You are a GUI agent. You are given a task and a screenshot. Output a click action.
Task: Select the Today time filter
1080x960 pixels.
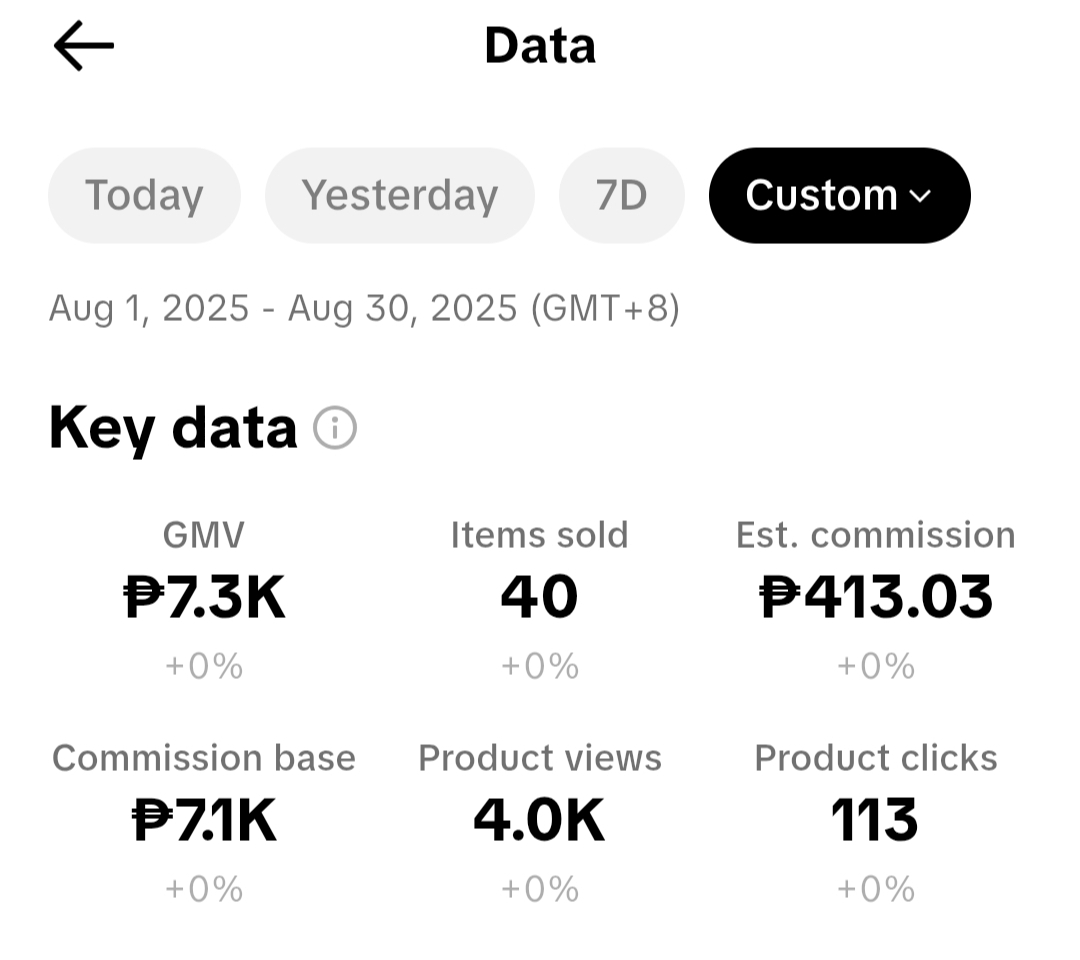(x=144, y=195)
